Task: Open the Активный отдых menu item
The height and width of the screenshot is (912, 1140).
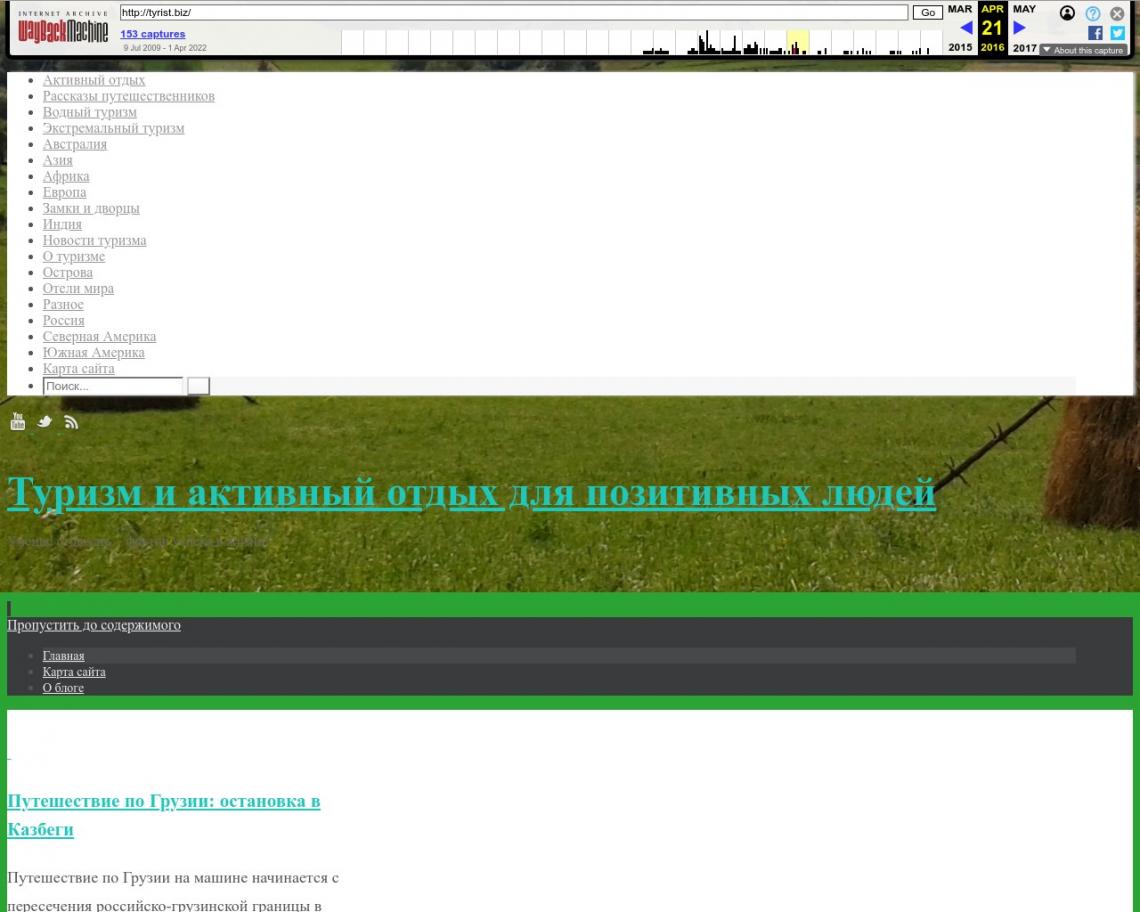Action: coord(94,80)
